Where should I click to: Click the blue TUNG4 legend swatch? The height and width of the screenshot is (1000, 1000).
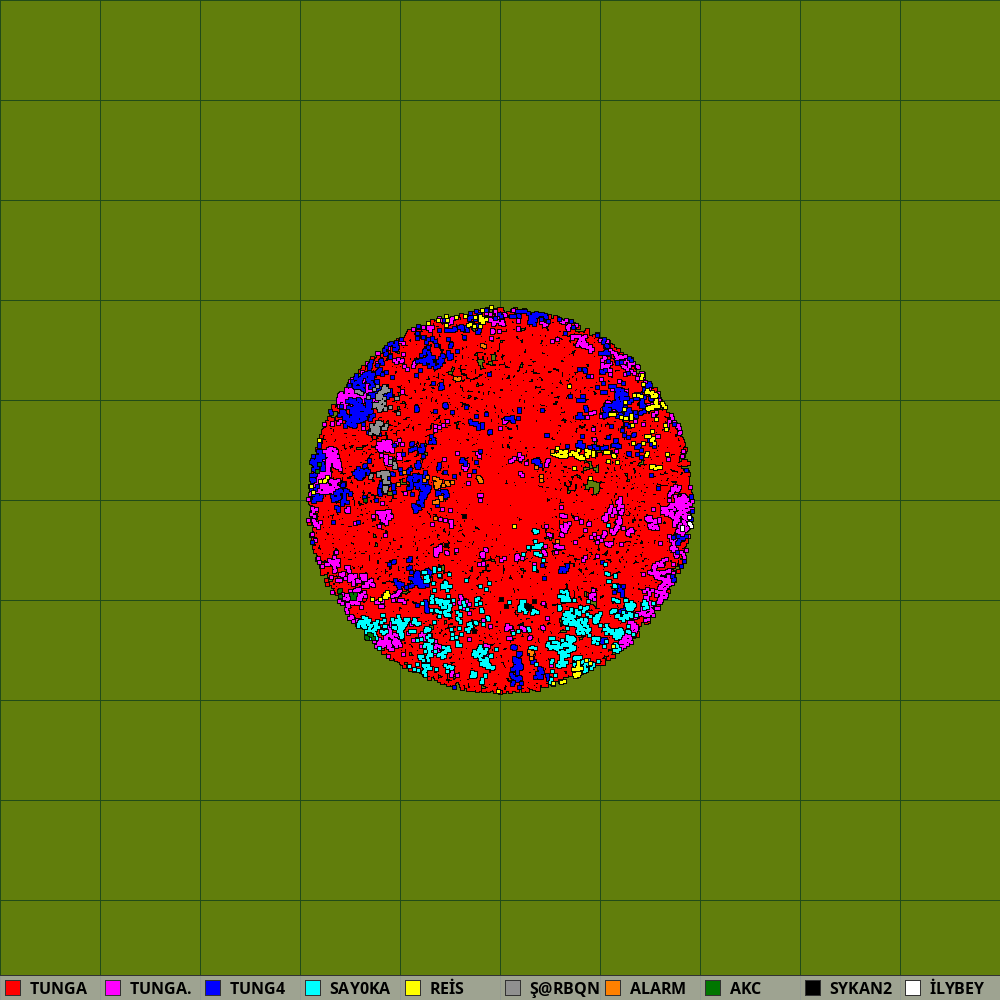pyautogui.click(x=213, y=988)
